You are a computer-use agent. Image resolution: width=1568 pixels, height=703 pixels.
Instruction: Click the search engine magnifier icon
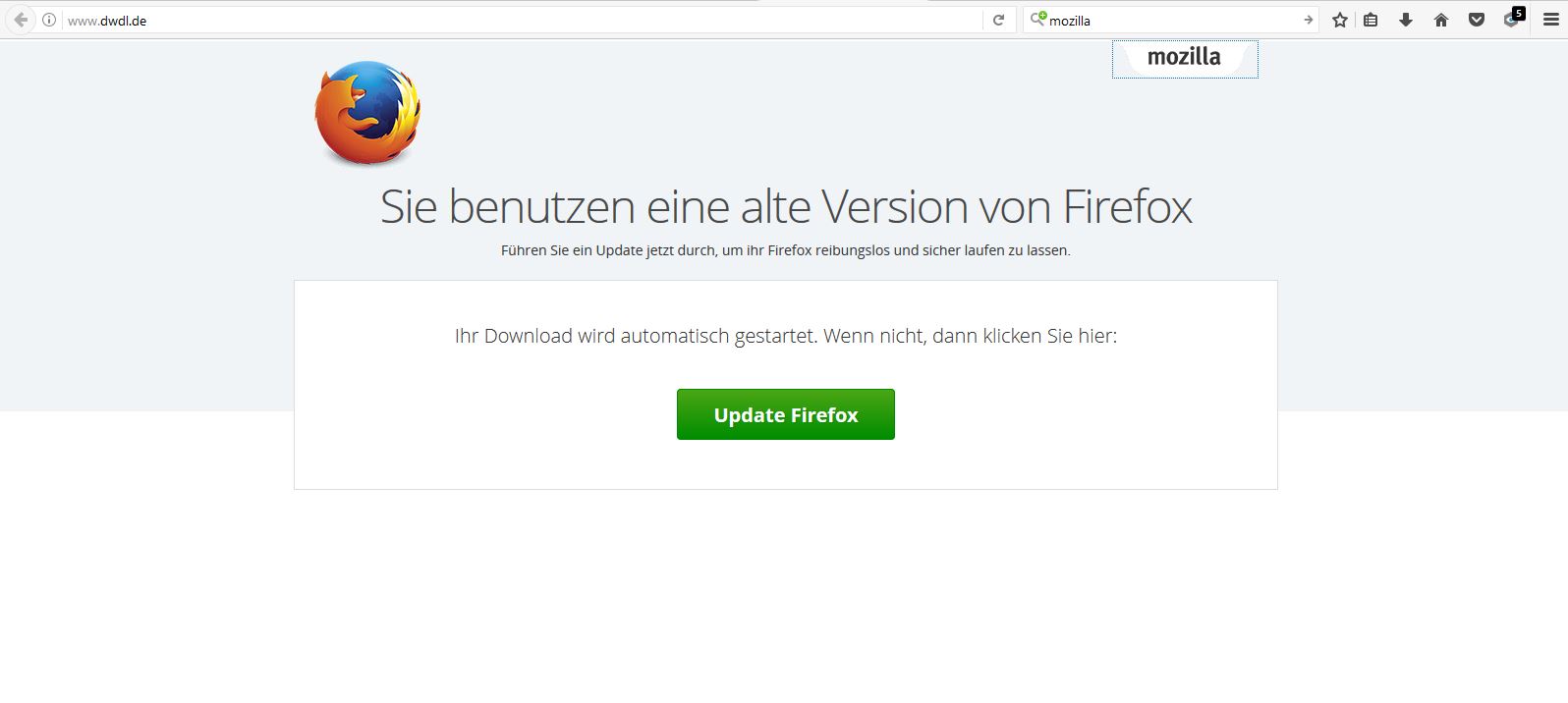1037,20
